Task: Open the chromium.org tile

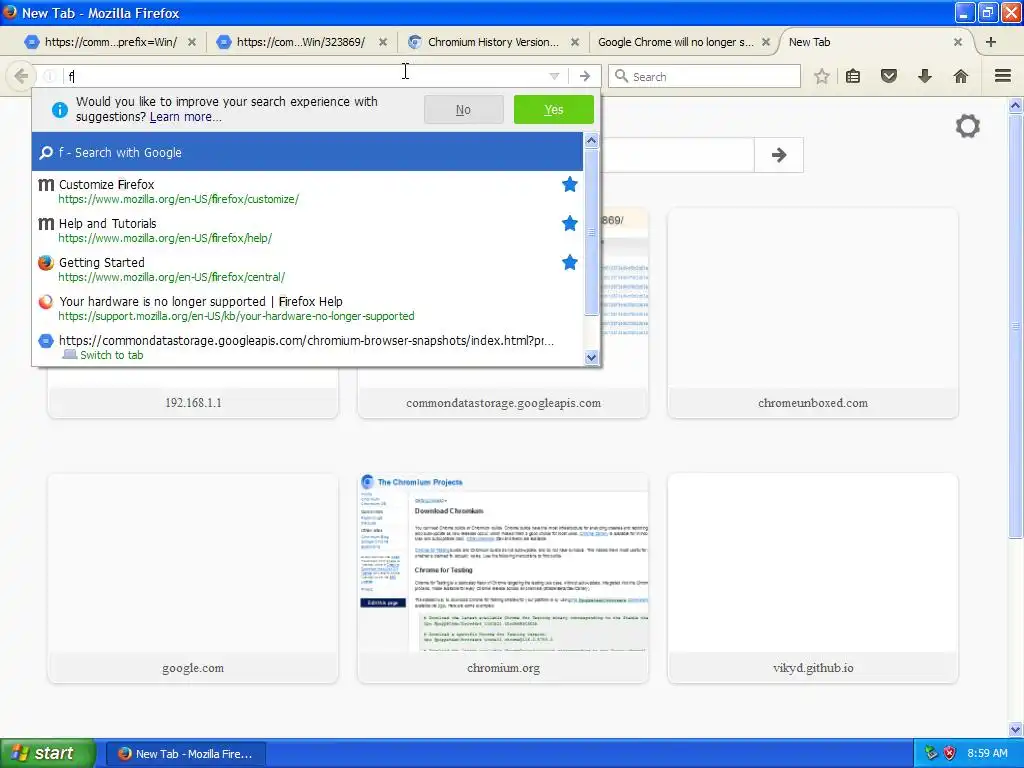Action: point(503,578)
